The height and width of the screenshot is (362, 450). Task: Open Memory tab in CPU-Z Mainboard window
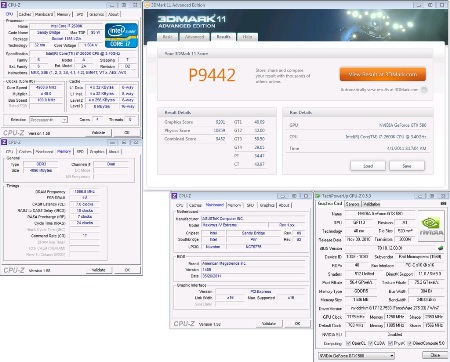point(234,205)
